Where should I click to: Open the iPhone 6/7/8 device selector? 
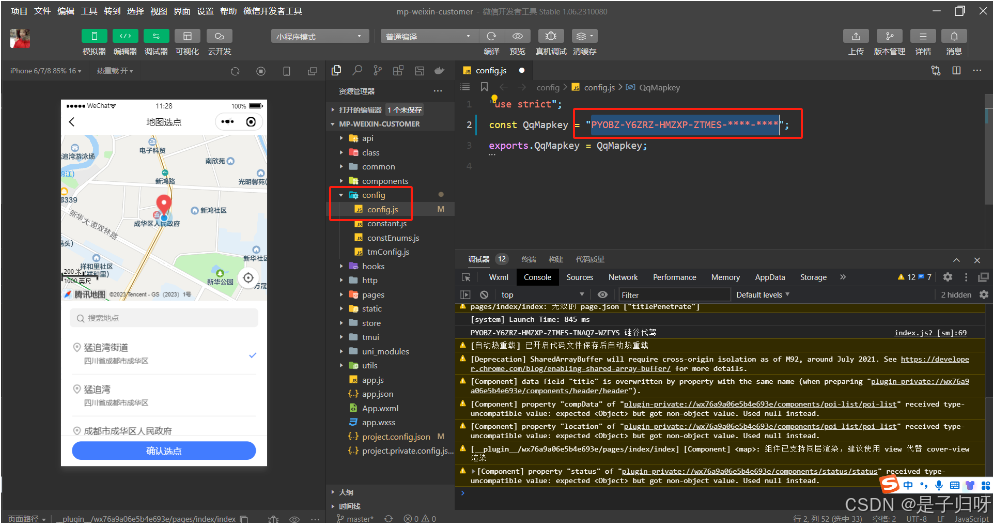tap(46, 71)
